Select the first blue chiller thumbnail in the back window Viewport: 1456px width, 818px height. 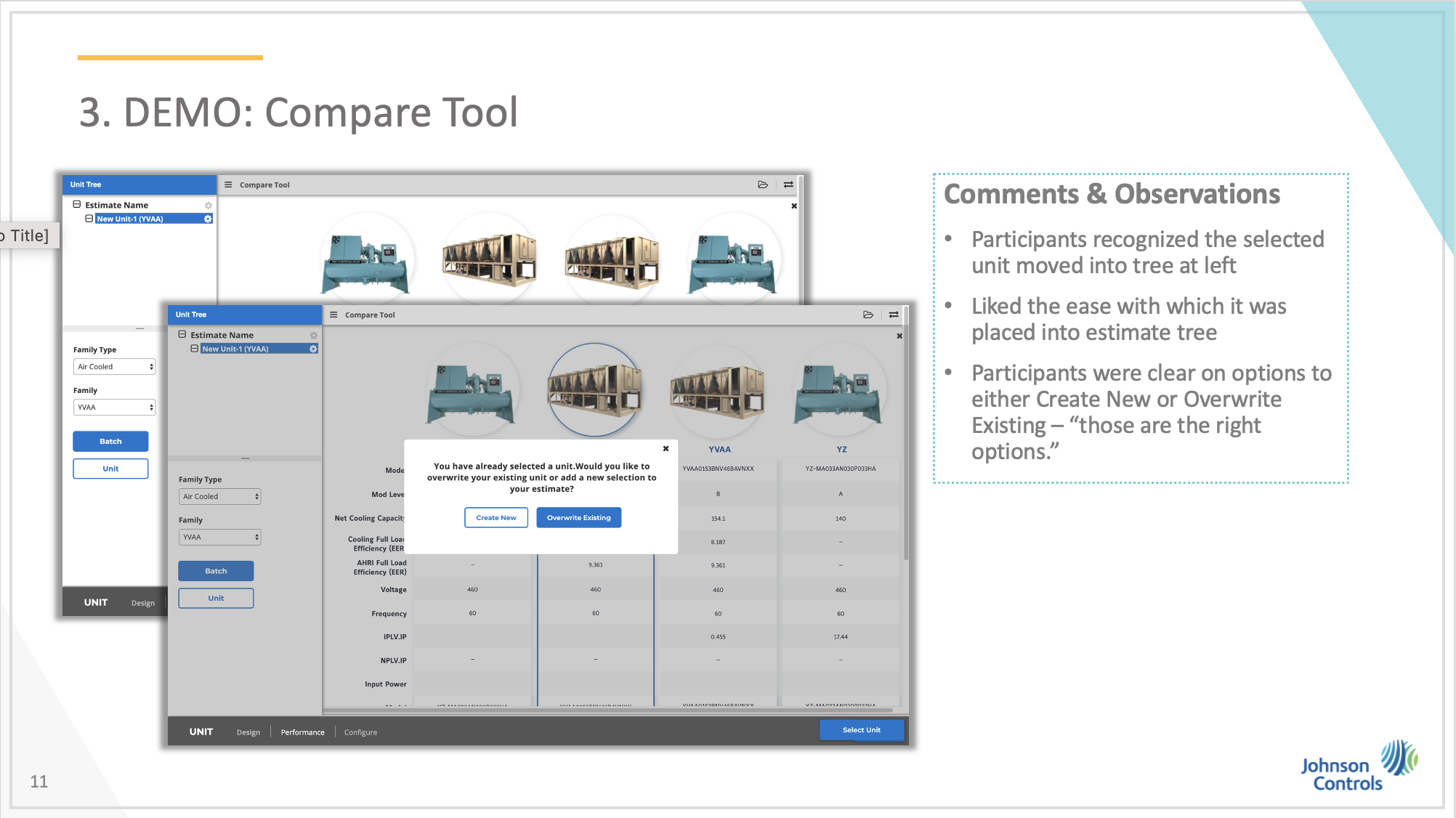(x=367, y=259)
